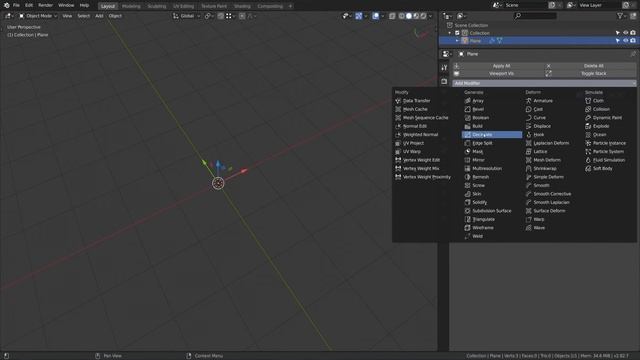Choose Decimate modifier

tap(492, 135)
